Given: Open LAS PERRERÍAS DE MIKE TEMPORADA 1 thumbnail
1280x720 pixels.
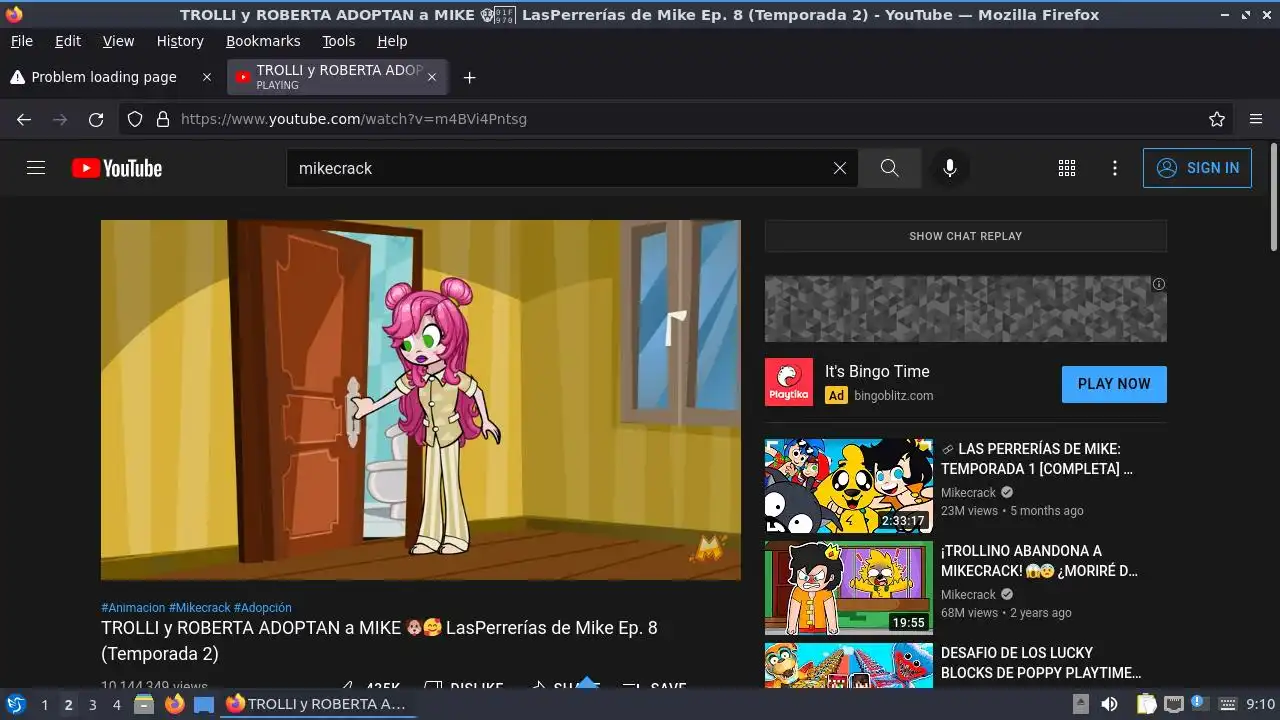Looking at the screenshot, I should (849, 486).
